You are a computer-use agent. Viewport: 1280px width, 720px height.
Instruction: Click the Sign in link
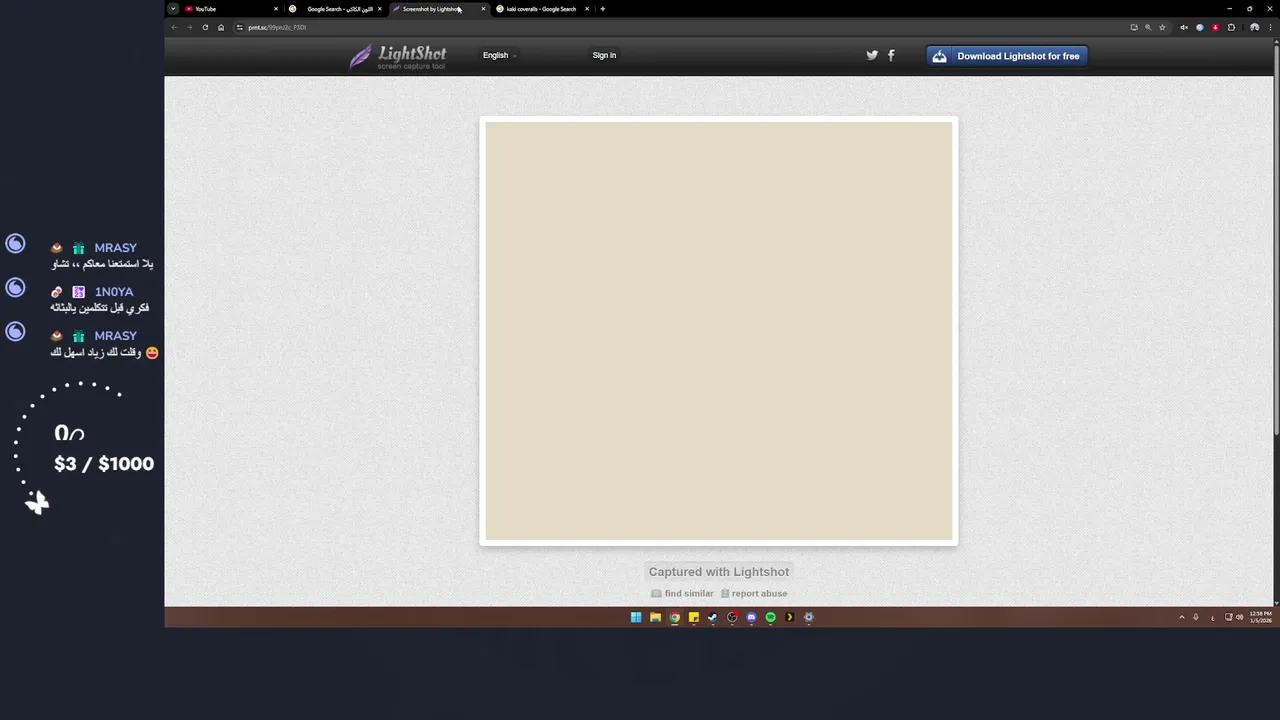pyautogui.click(x=604, y=55)
